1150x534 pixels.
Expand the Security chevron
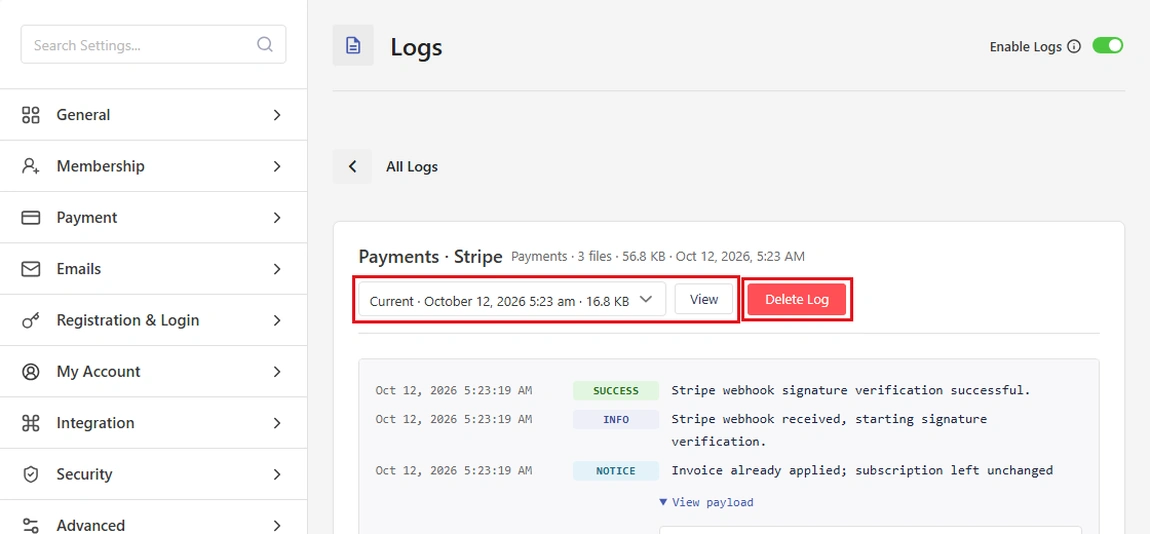pos(276,475)
